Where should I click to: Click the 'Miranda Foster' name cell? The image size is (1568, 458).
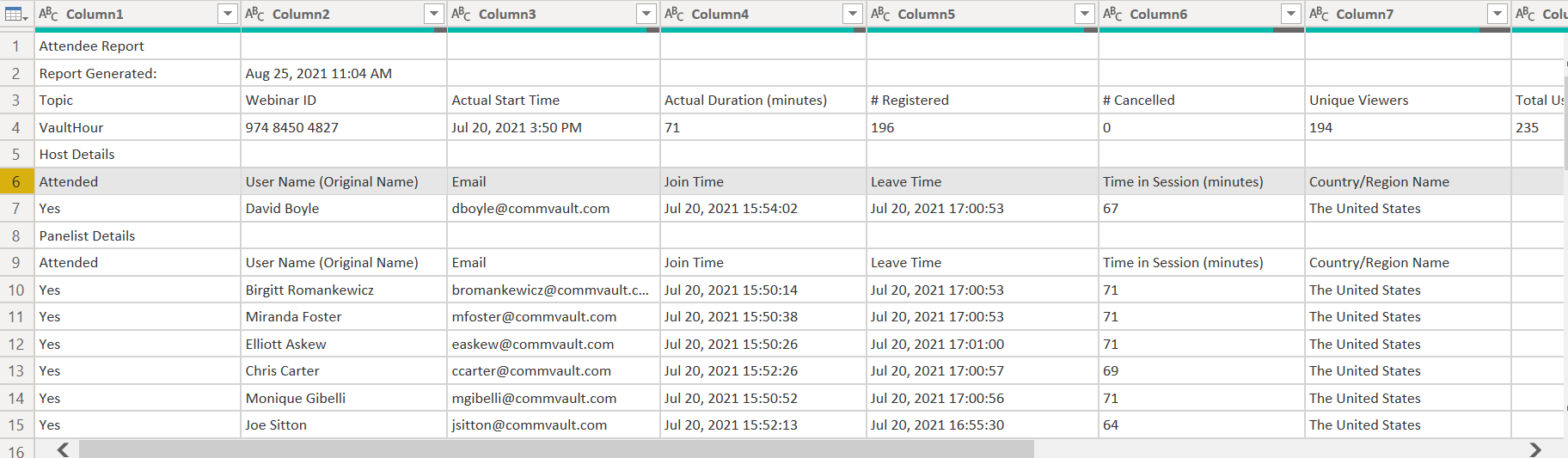(x=344, y=316)
